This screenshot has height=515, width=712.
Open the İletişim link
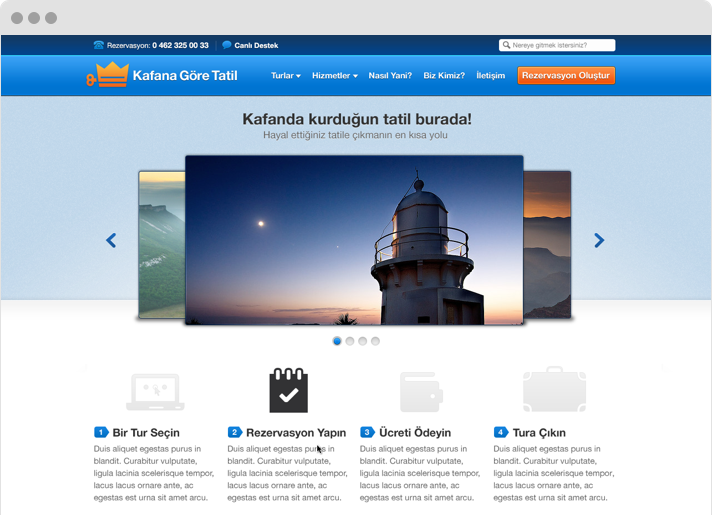pyautogui.click(x=491, y=76)
